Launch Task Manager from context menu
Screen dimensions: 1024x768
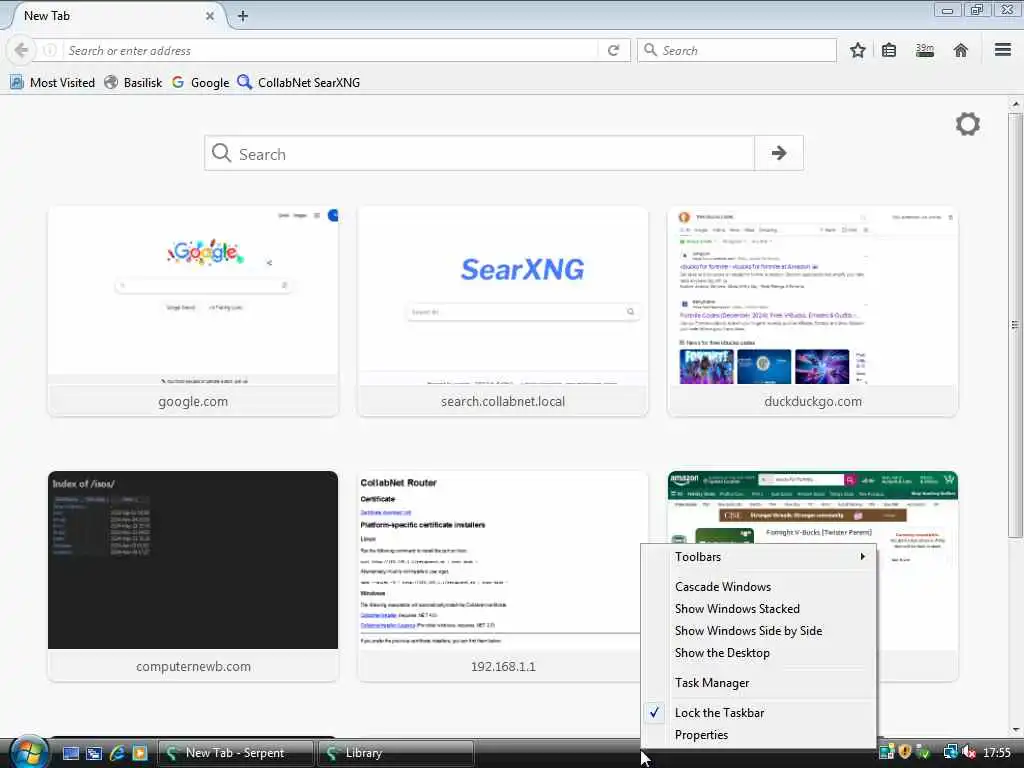coord(759,682)
